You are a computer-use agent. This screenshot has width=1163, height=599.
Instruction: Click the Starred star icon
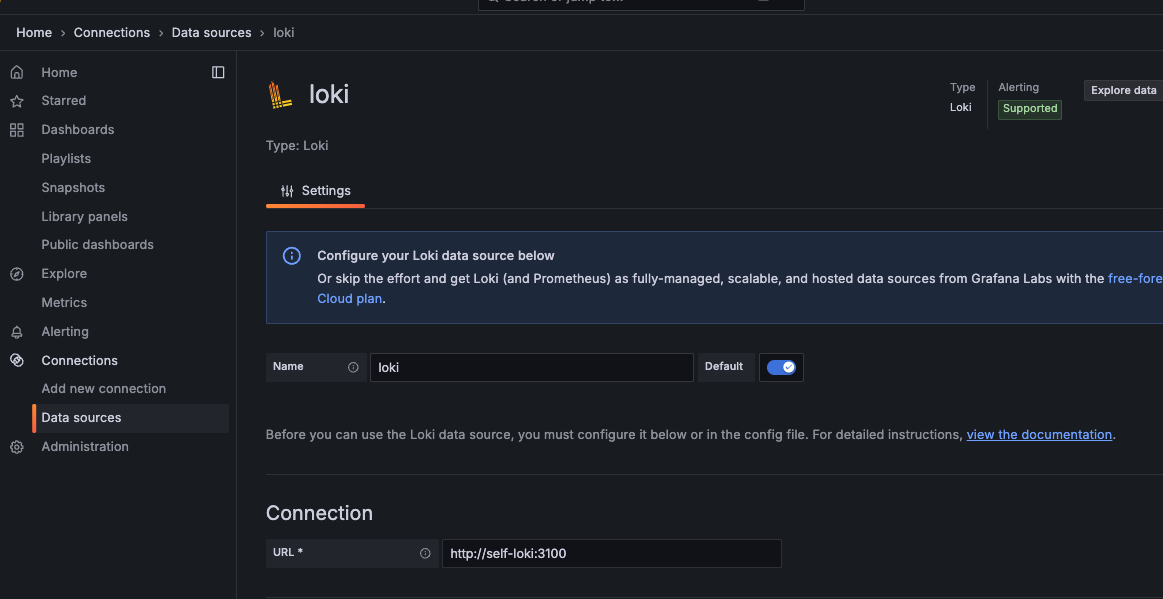point(16,101)
